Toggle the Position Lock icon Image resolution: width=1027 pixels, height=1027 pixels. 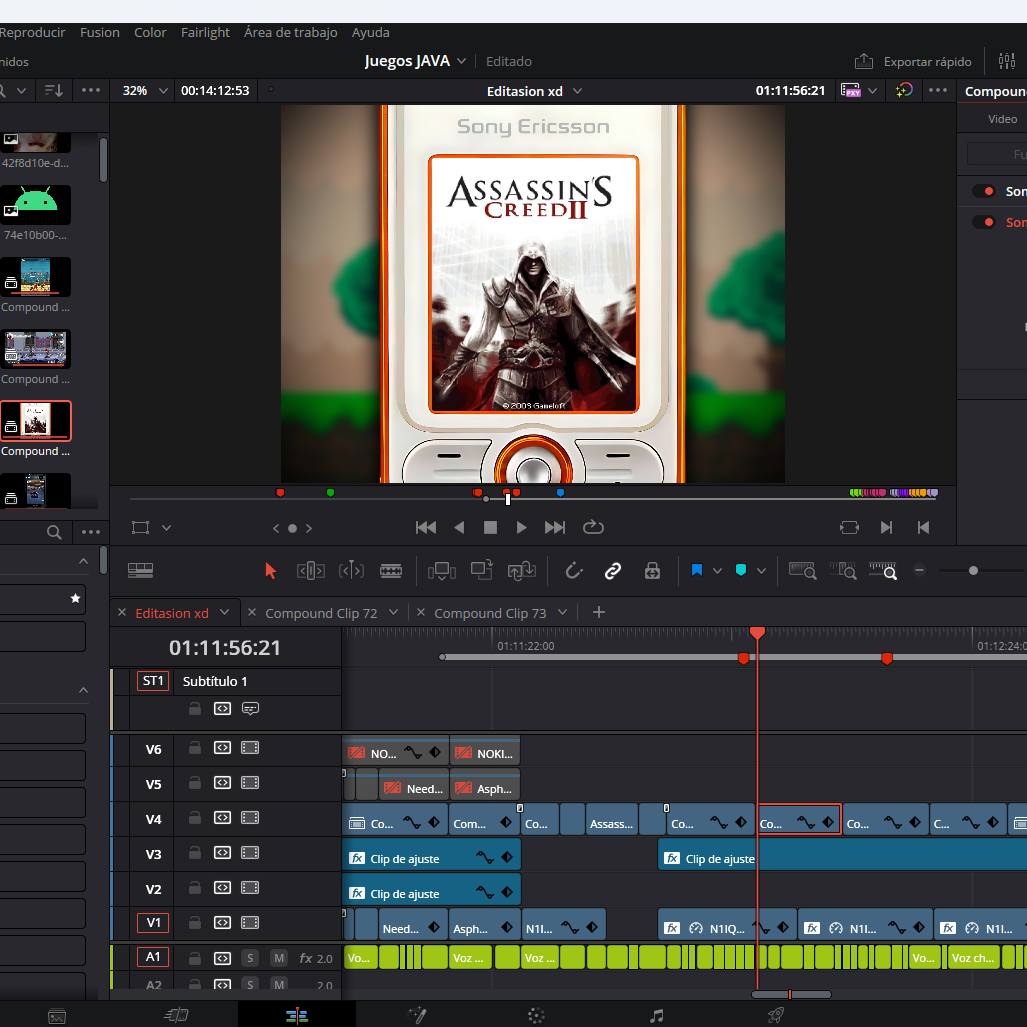tap(652, 571)
